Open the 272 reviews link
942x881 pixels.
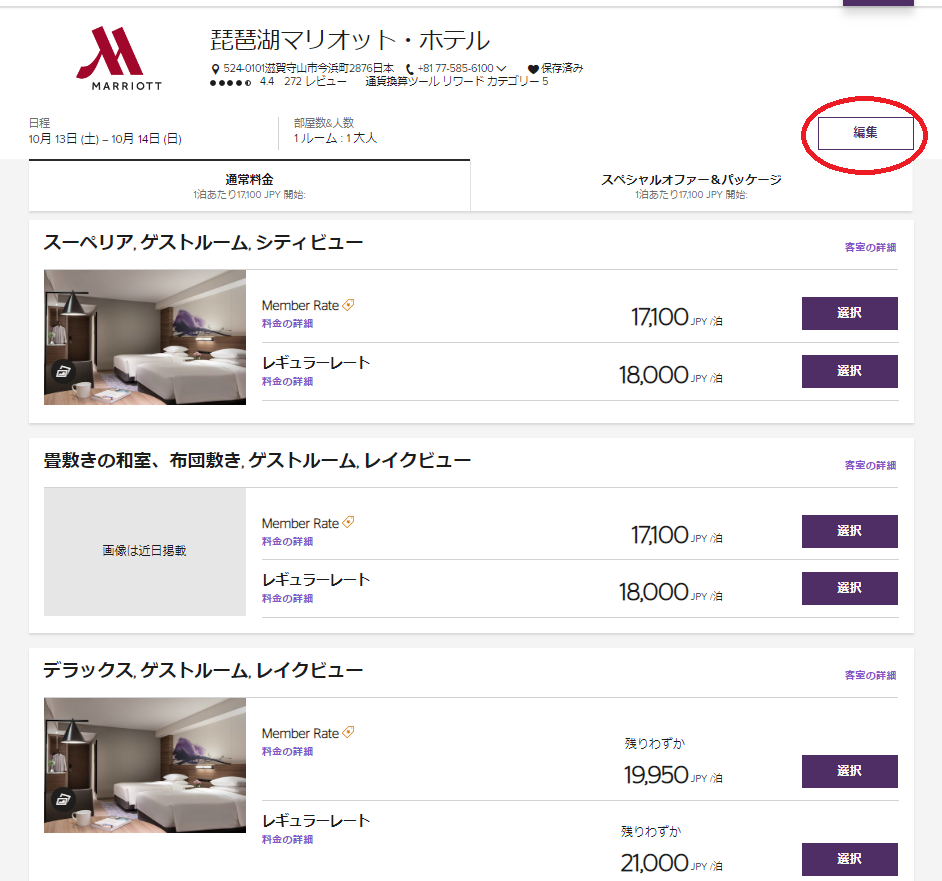click(x=315, y=81)
